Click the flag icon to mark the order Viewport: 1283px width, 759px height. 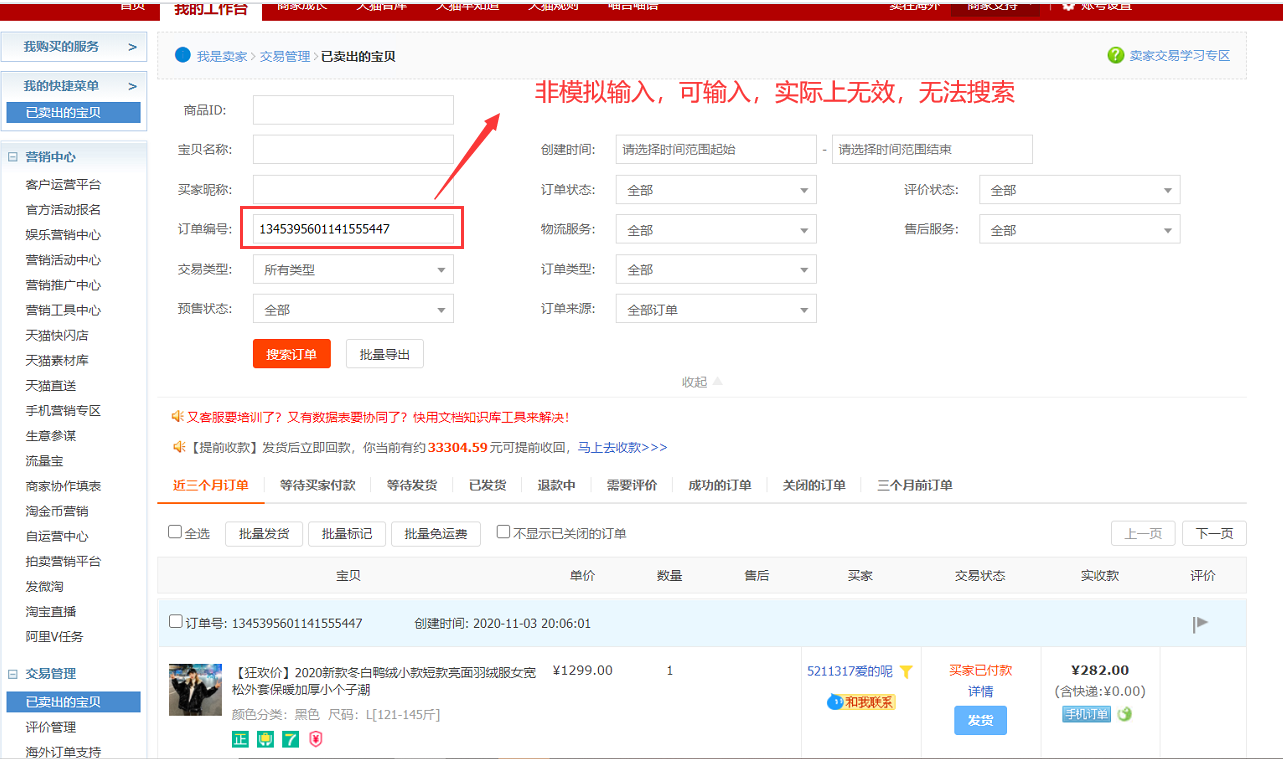[1200, 624]
